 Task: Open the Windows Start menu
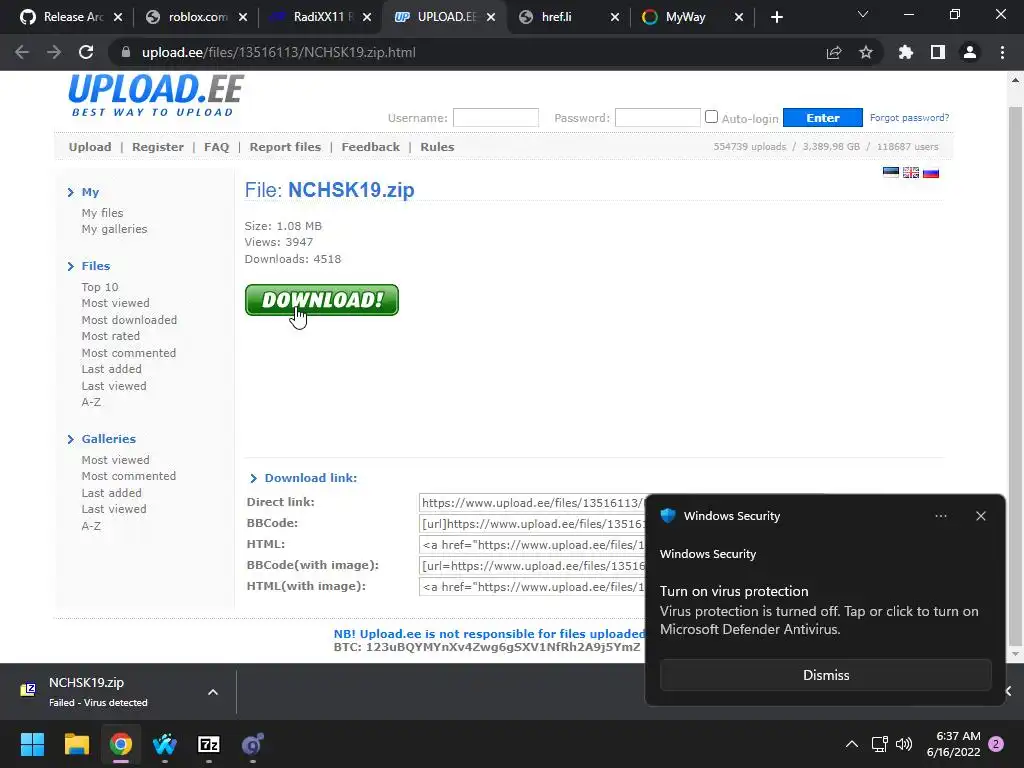[32, 744]
